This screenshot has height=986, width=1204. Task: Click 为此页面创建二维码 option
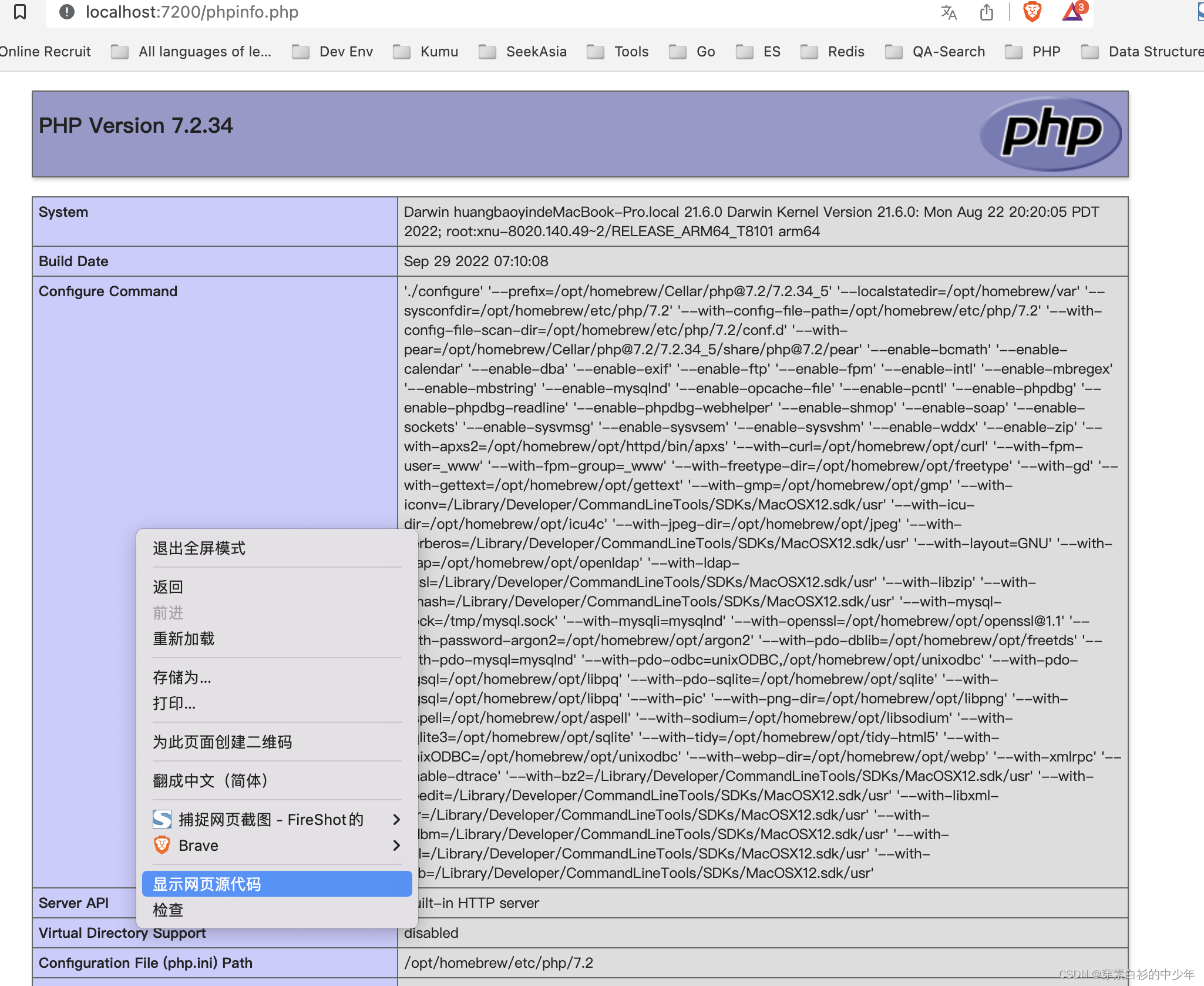(222, 742)
